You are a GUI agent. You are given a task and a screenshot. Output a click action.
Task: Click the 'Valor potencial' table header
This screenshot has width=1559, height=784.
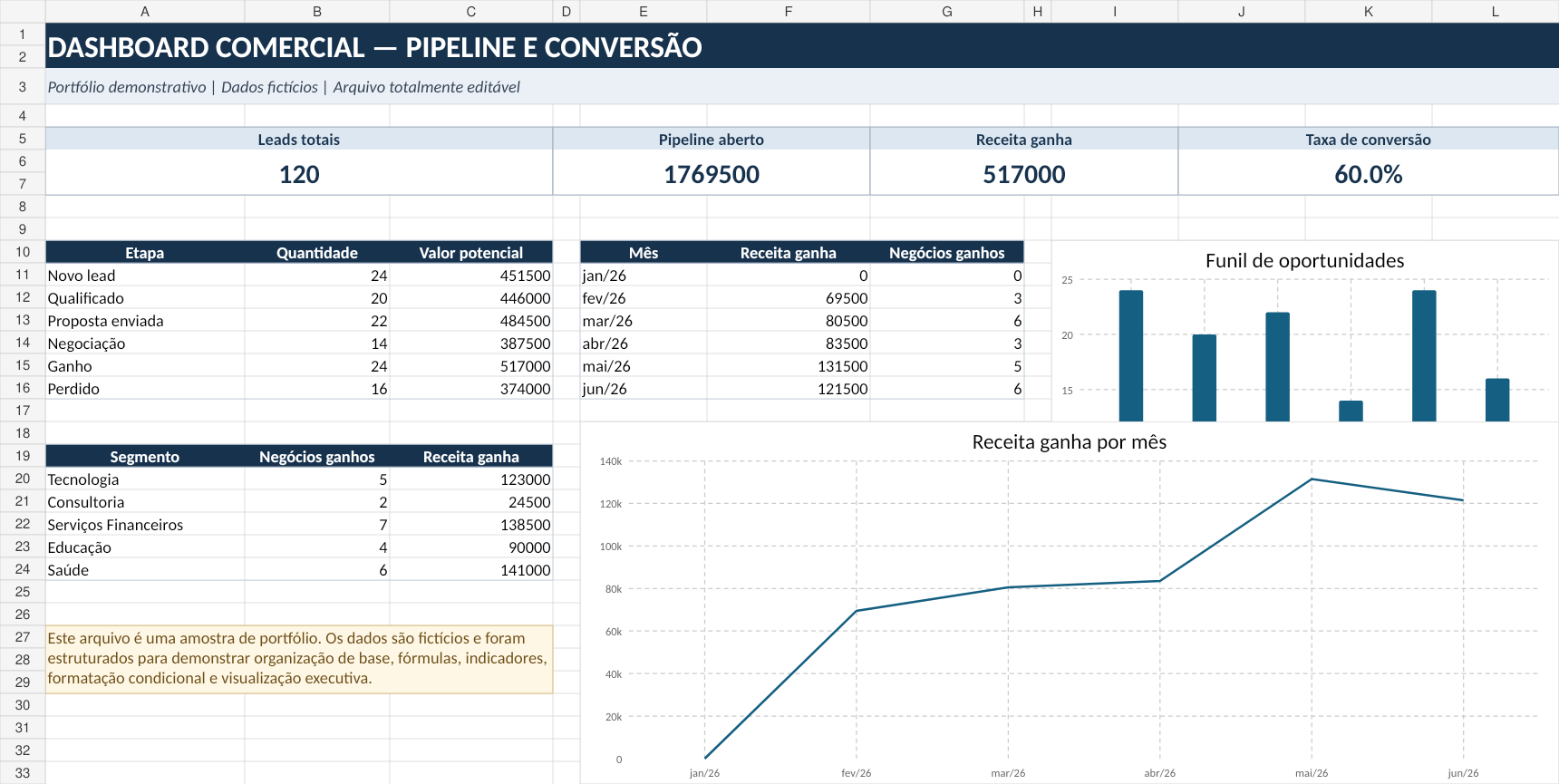(471, 252)
